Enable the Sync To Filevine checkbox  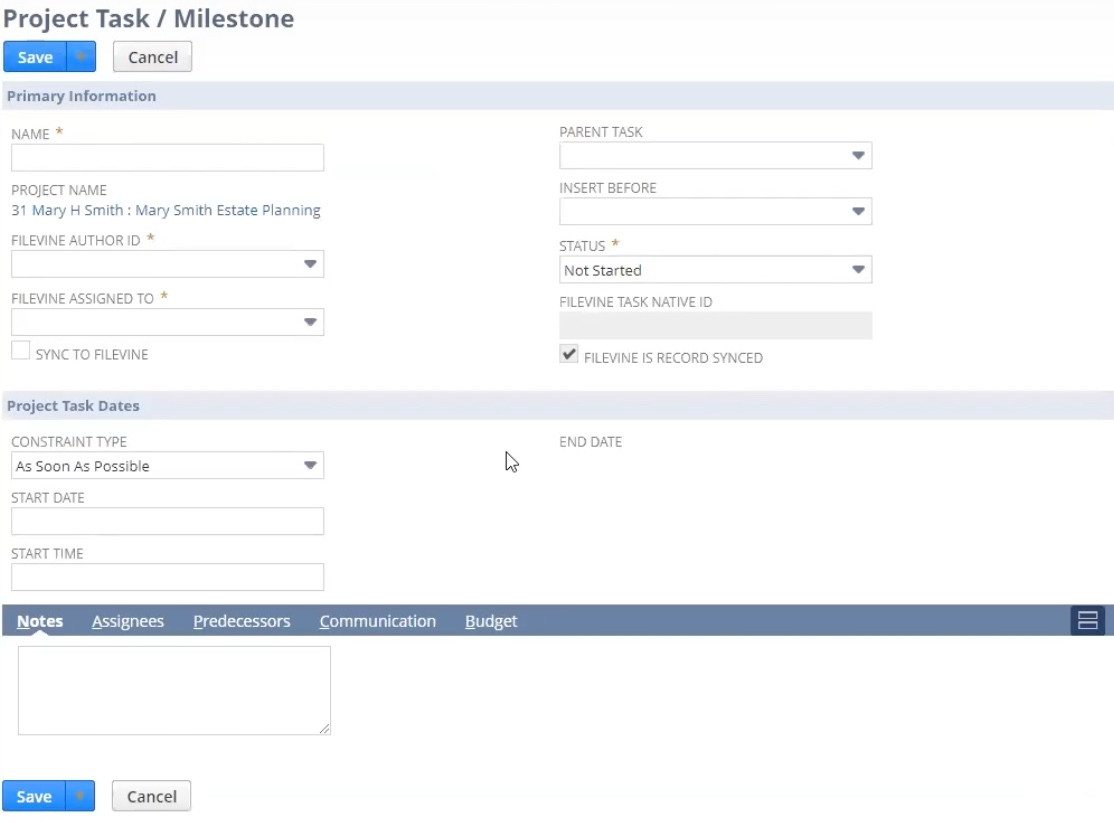pos(21,350)
